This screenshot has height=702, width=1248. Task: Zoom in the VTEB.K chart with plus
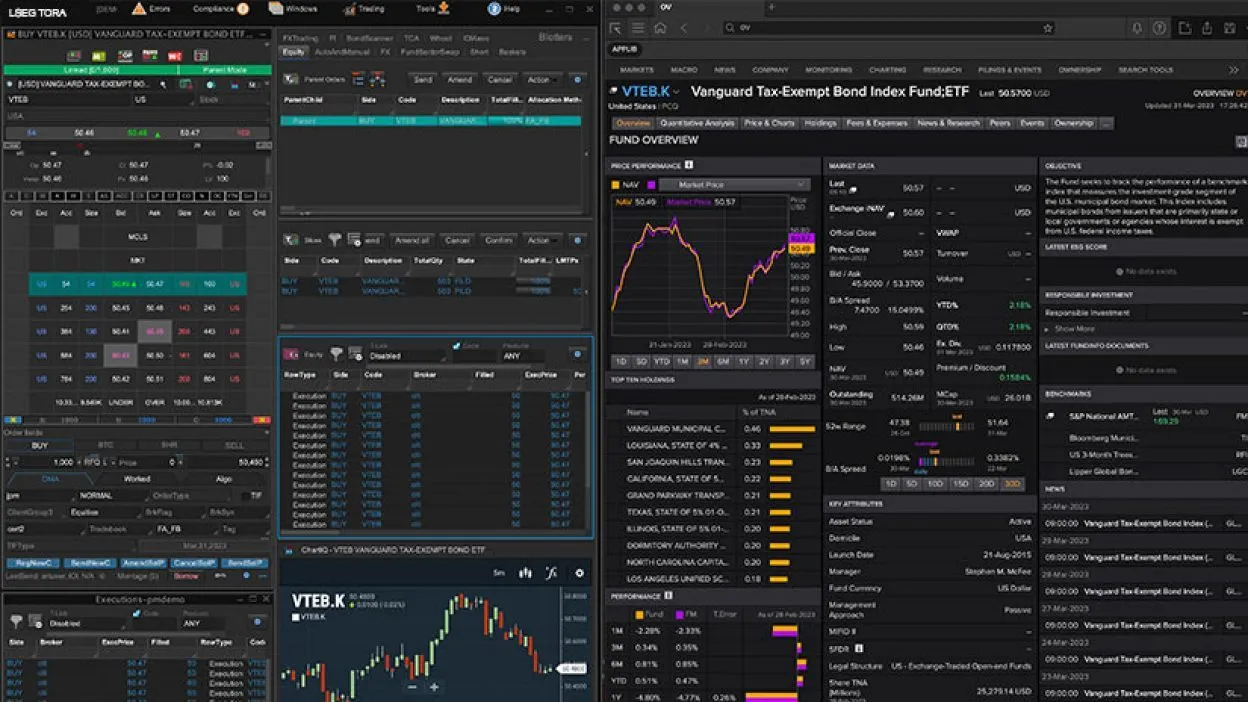434,687
